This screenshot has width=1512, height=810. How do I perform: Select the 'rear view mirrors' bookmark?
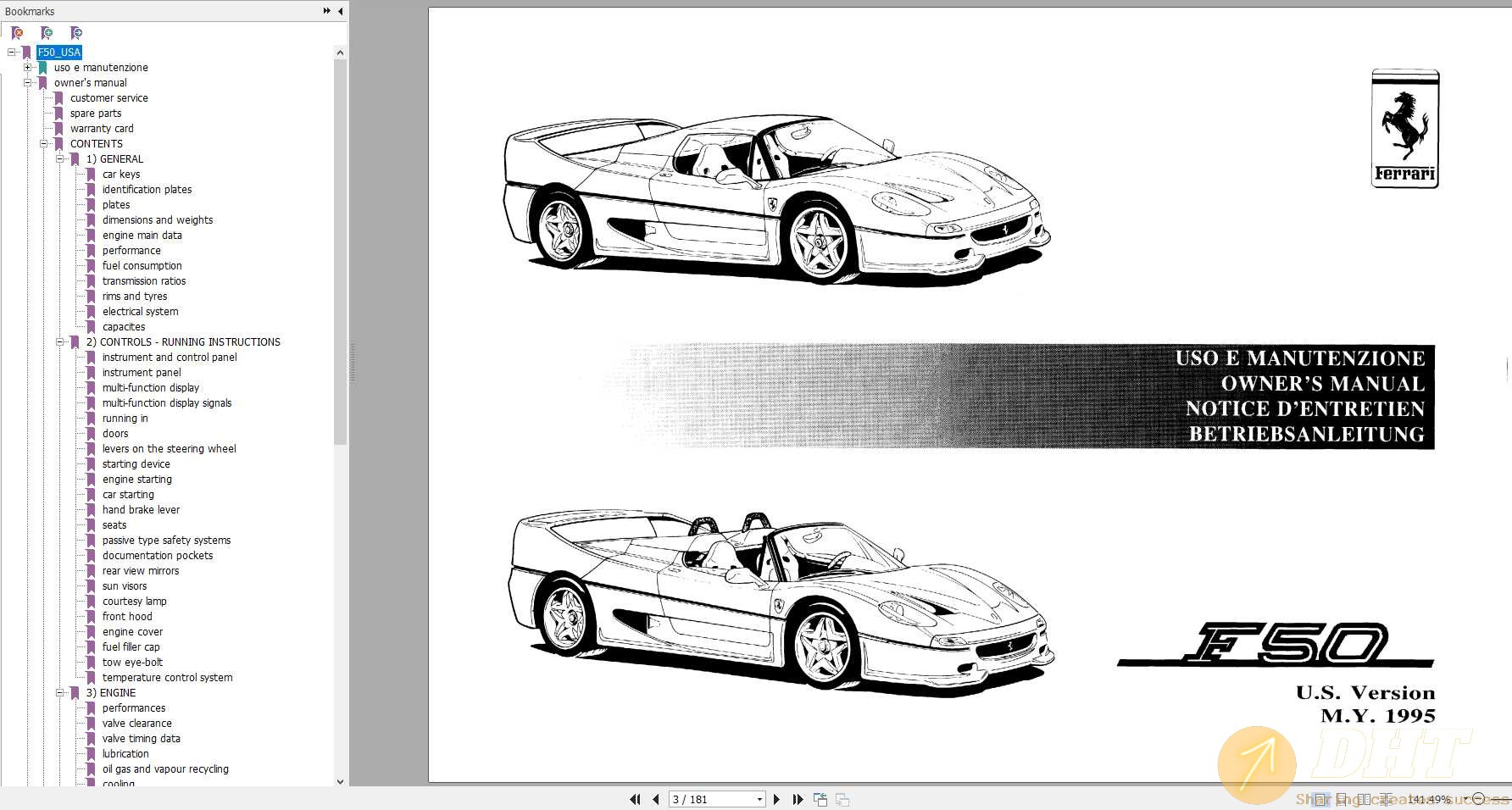tap(141, 571)
